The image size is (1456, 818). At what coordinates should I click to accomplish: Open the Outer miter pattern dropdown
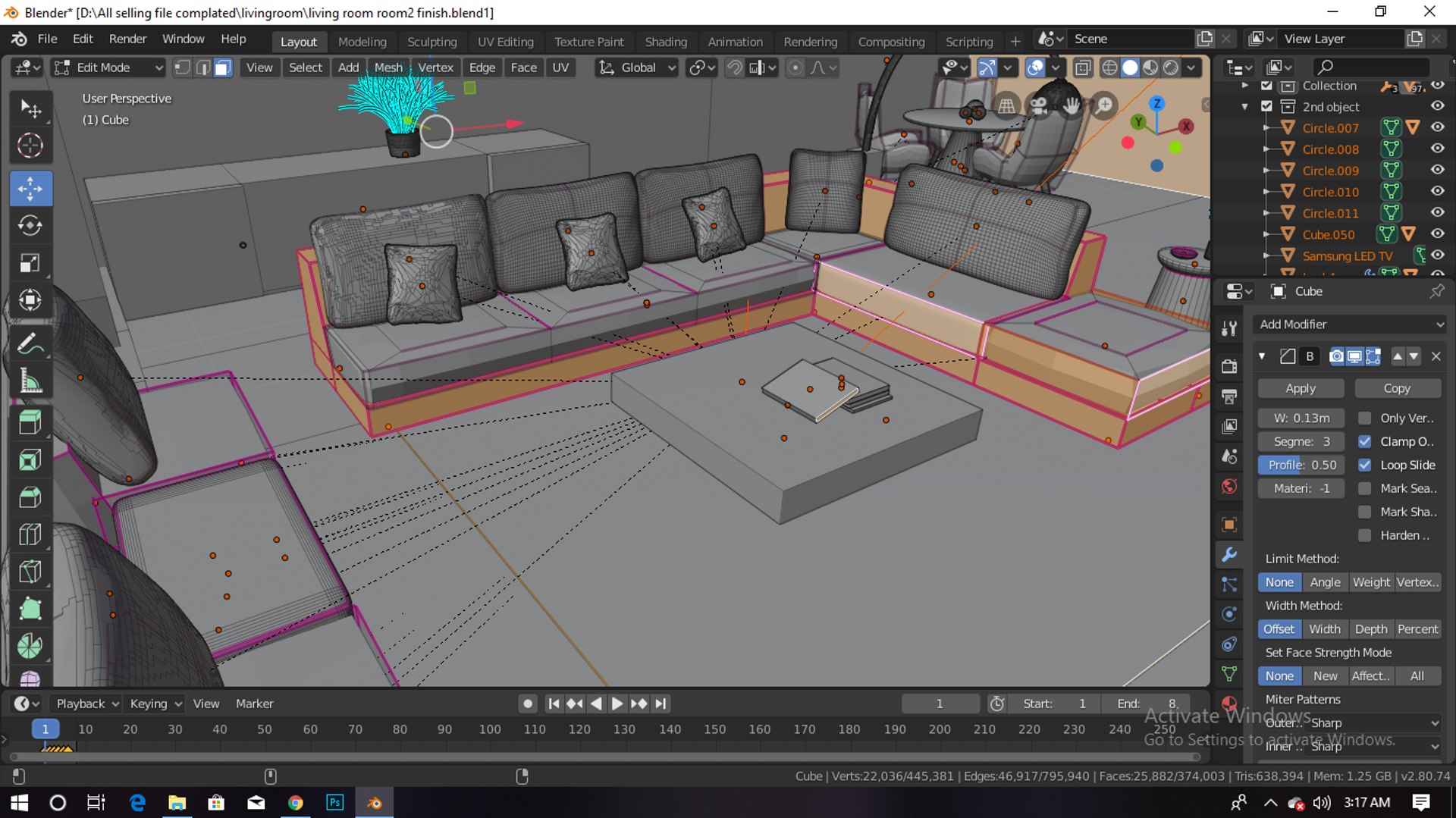1373,722
